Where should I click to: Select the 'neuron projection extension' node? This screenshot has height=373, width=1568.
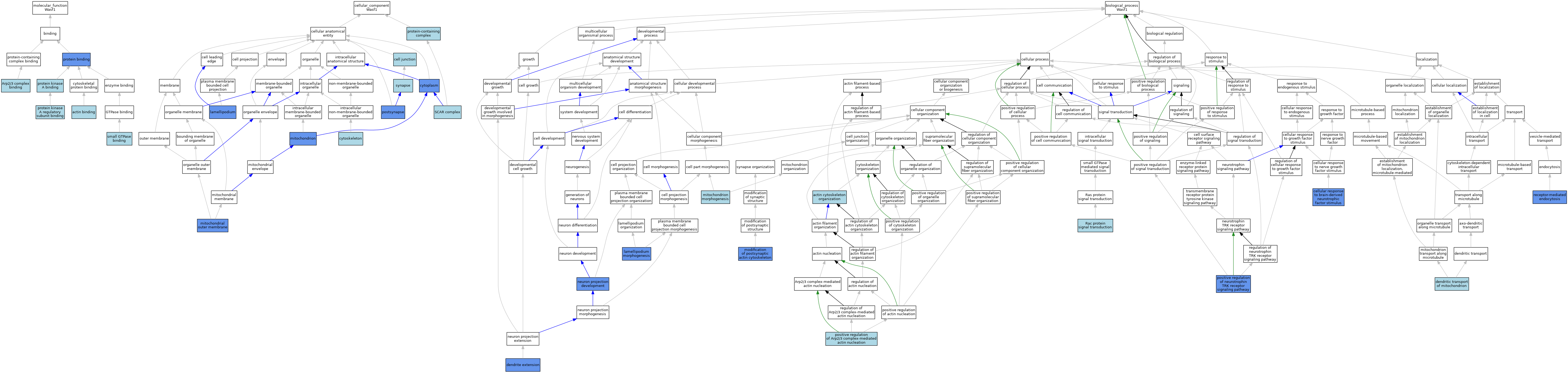(523, 338)
